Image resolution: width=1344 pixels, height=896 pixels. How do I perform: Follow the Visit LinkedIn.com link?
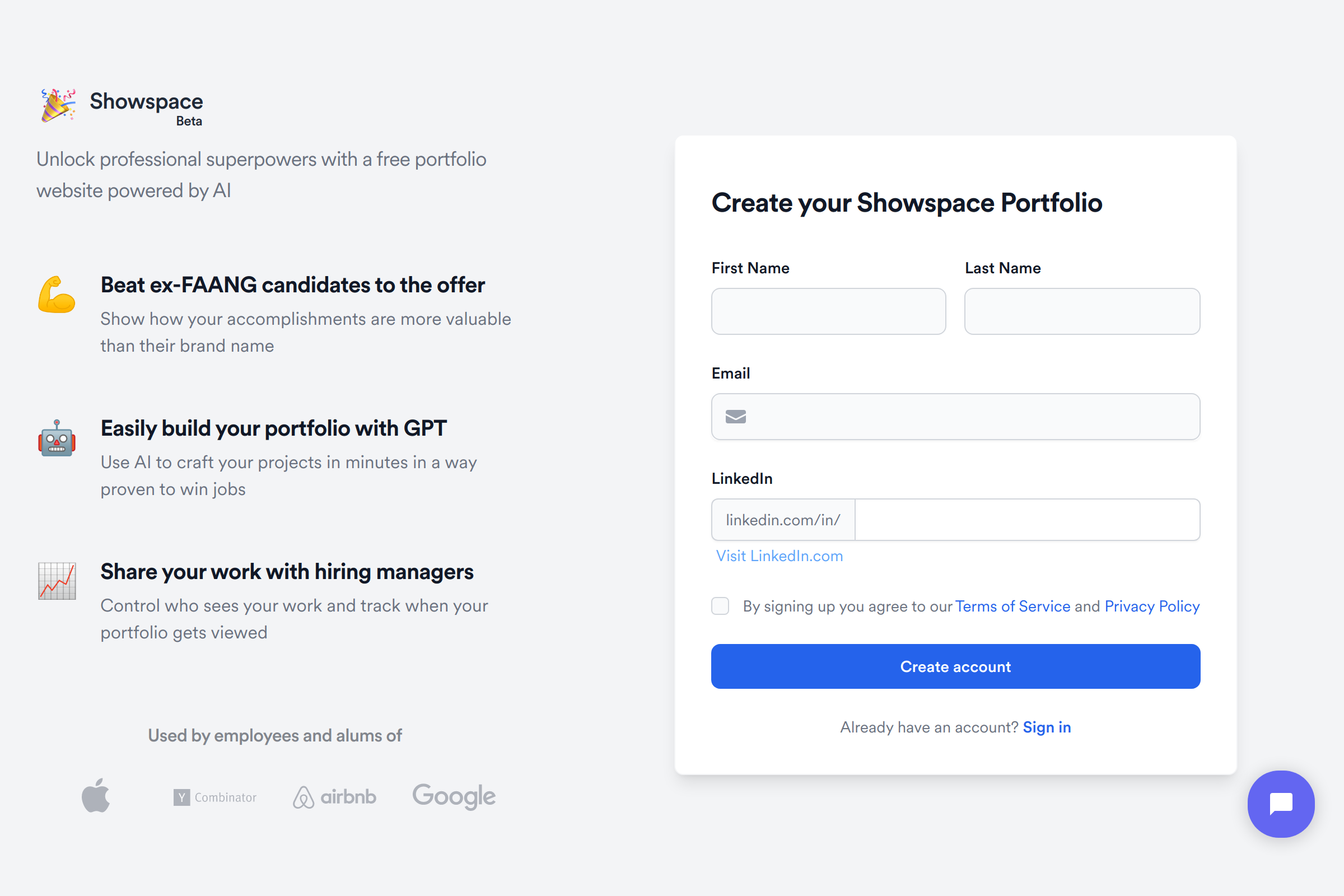click(x=780, y=556)
